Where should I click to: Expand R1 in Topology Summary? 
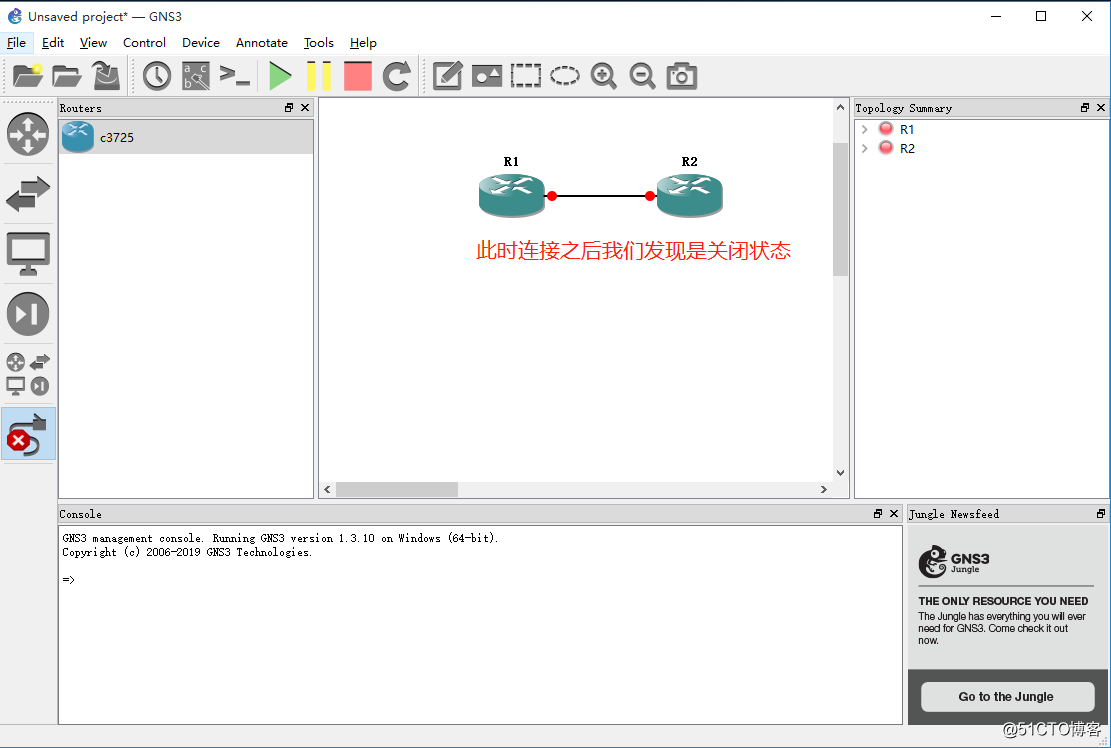click(864, 130)
